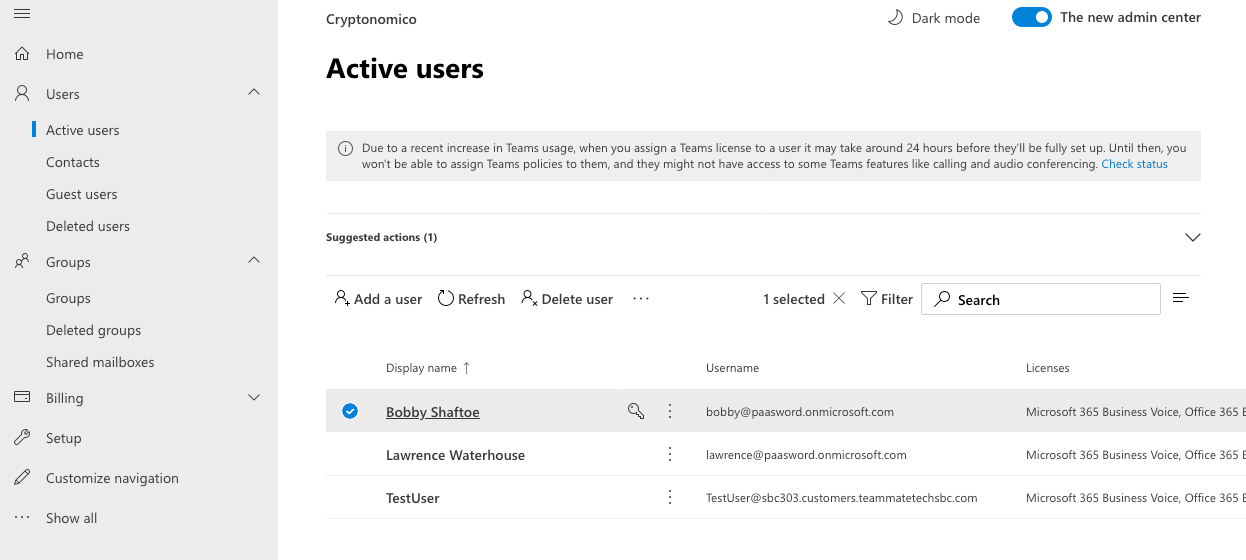This screenshot has width=1246, height=560.
Task: Click lawrence@paasword.onmicrosoft.com username
Action: tap(806, 454)
